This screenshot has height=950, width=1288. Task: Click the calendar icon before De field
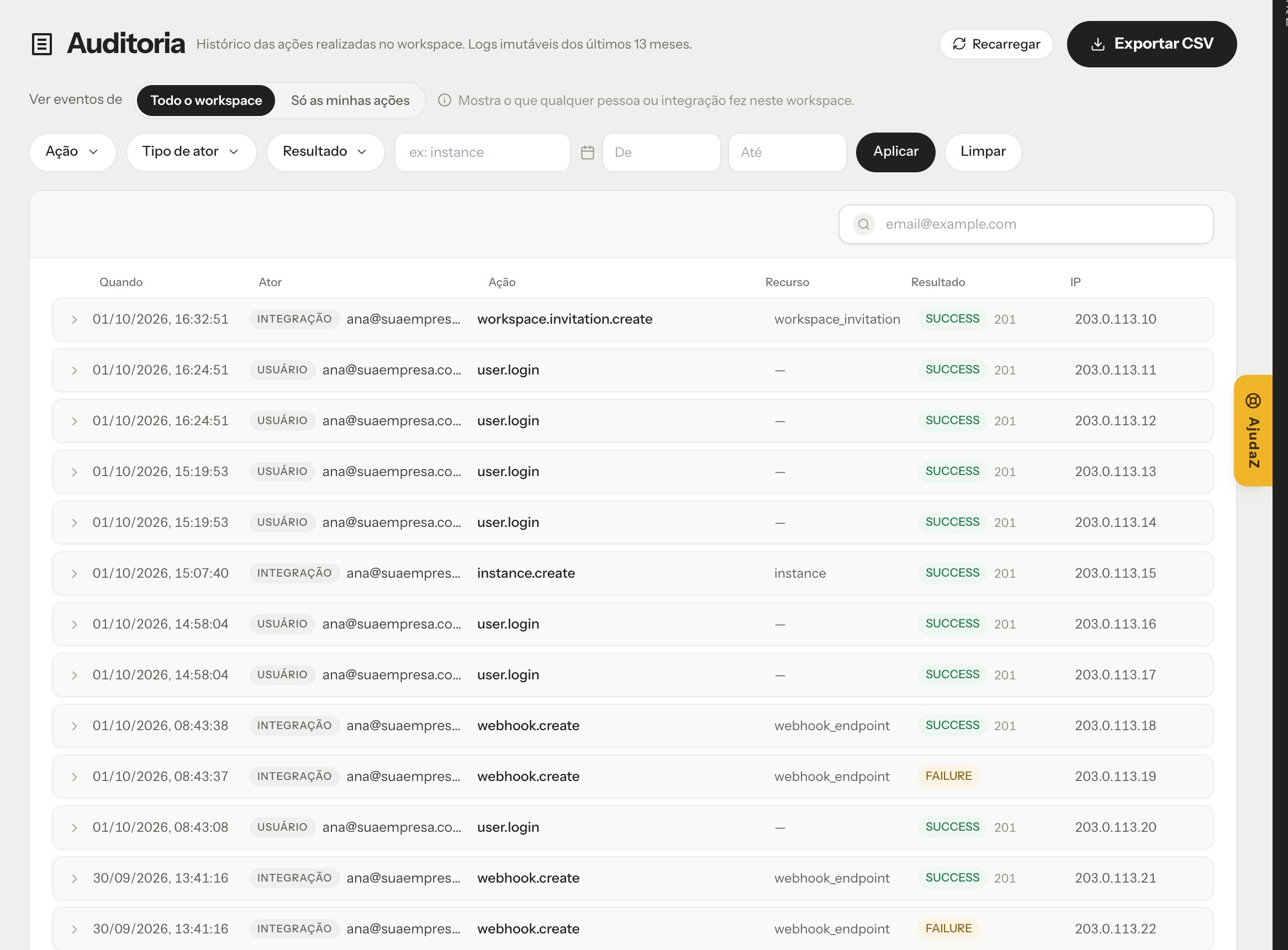pos(587,152)
